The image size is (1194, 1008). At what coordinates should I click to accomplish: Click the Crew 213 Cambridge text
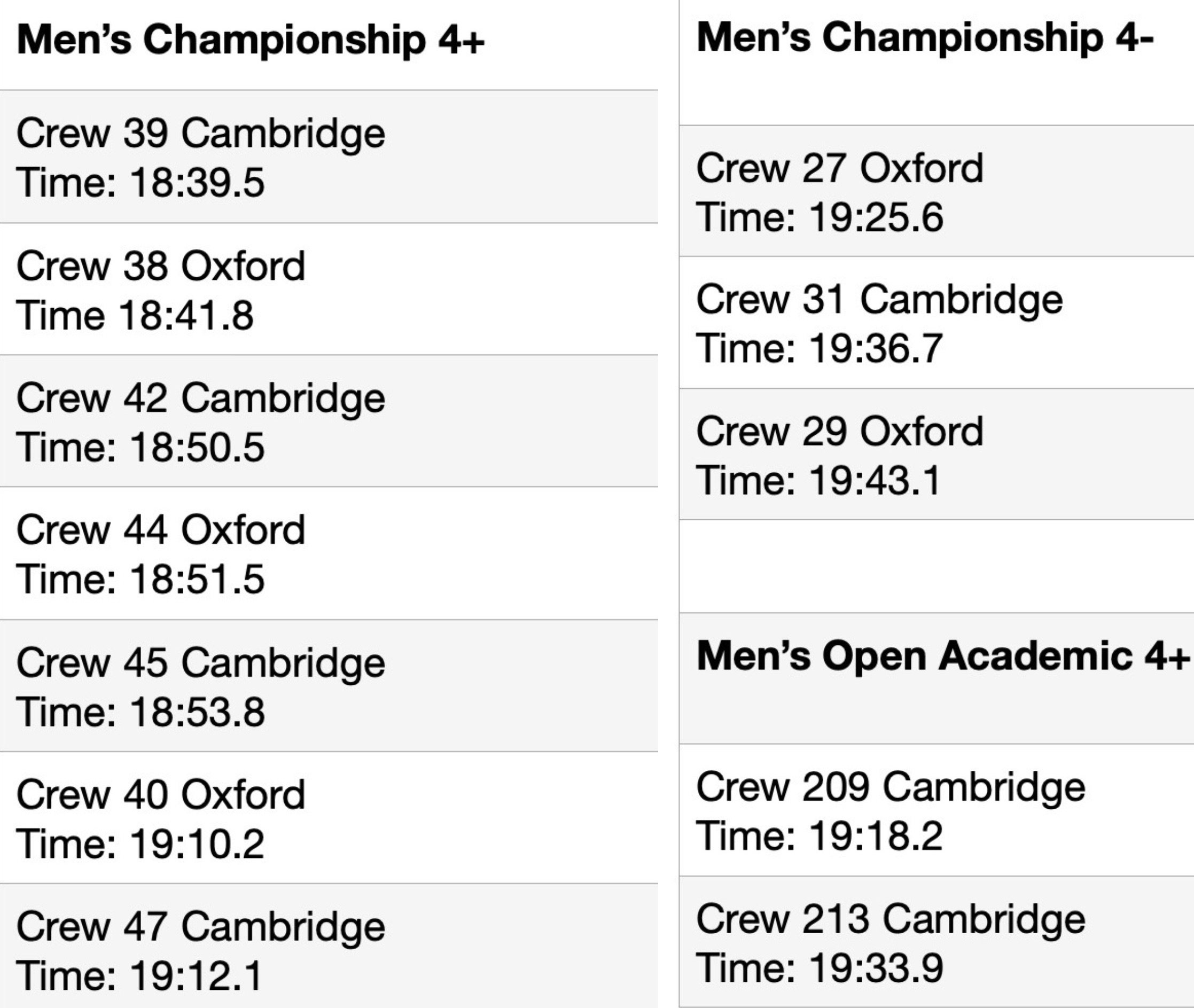(891, 919)
